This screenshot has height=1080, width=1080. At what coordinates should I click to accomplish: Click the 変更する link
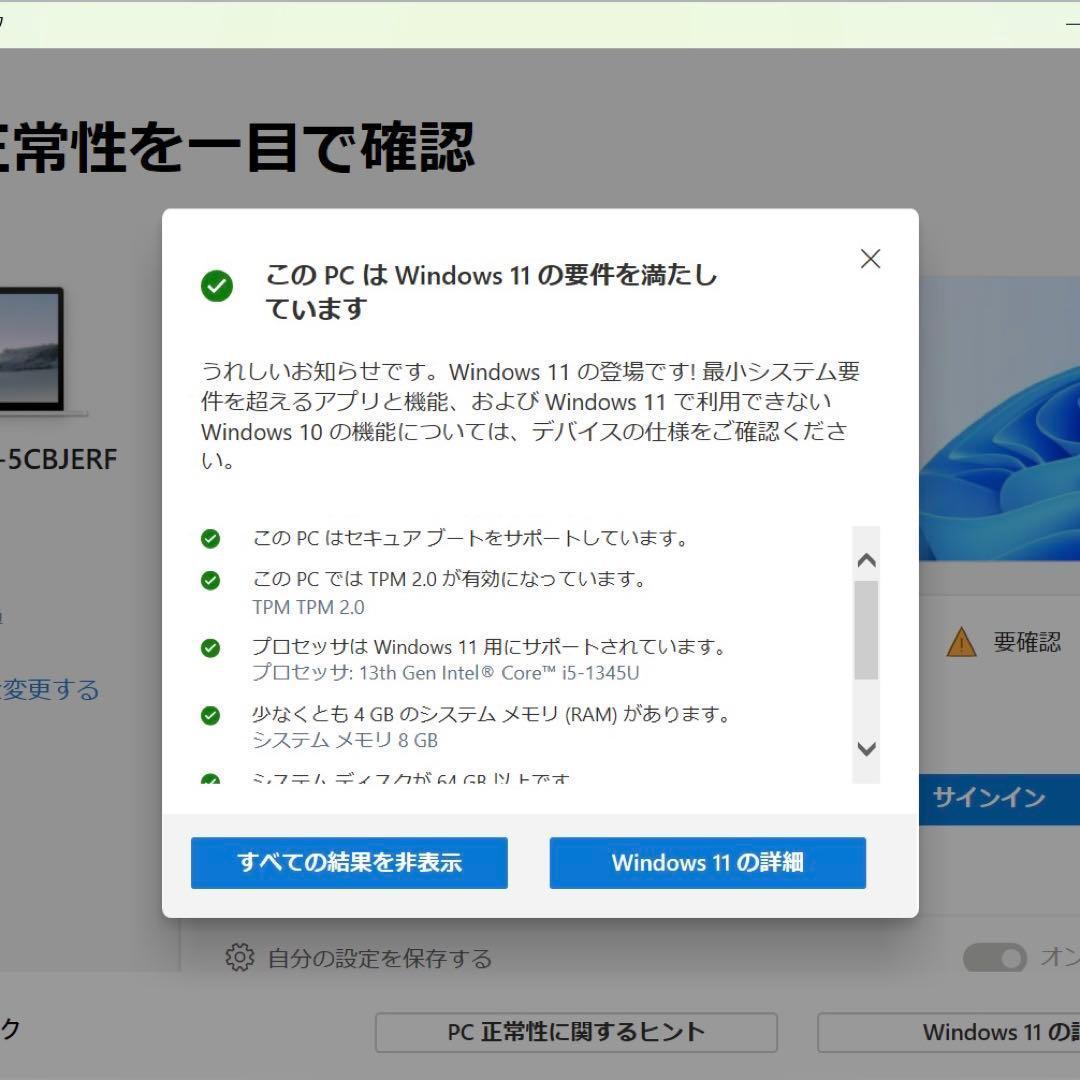coord(52,690)
